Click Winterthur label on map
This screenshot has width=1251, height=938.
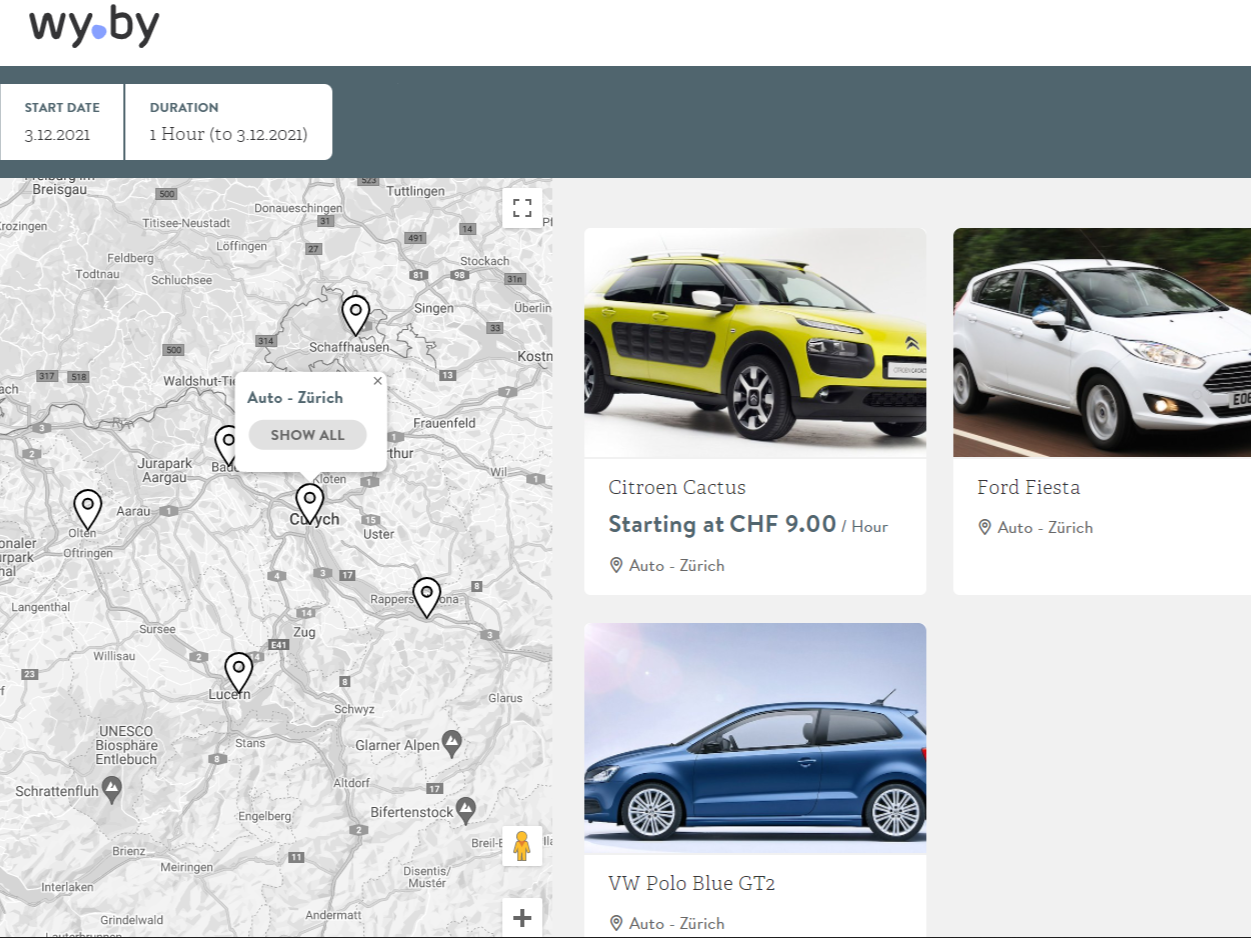(400, 453)
